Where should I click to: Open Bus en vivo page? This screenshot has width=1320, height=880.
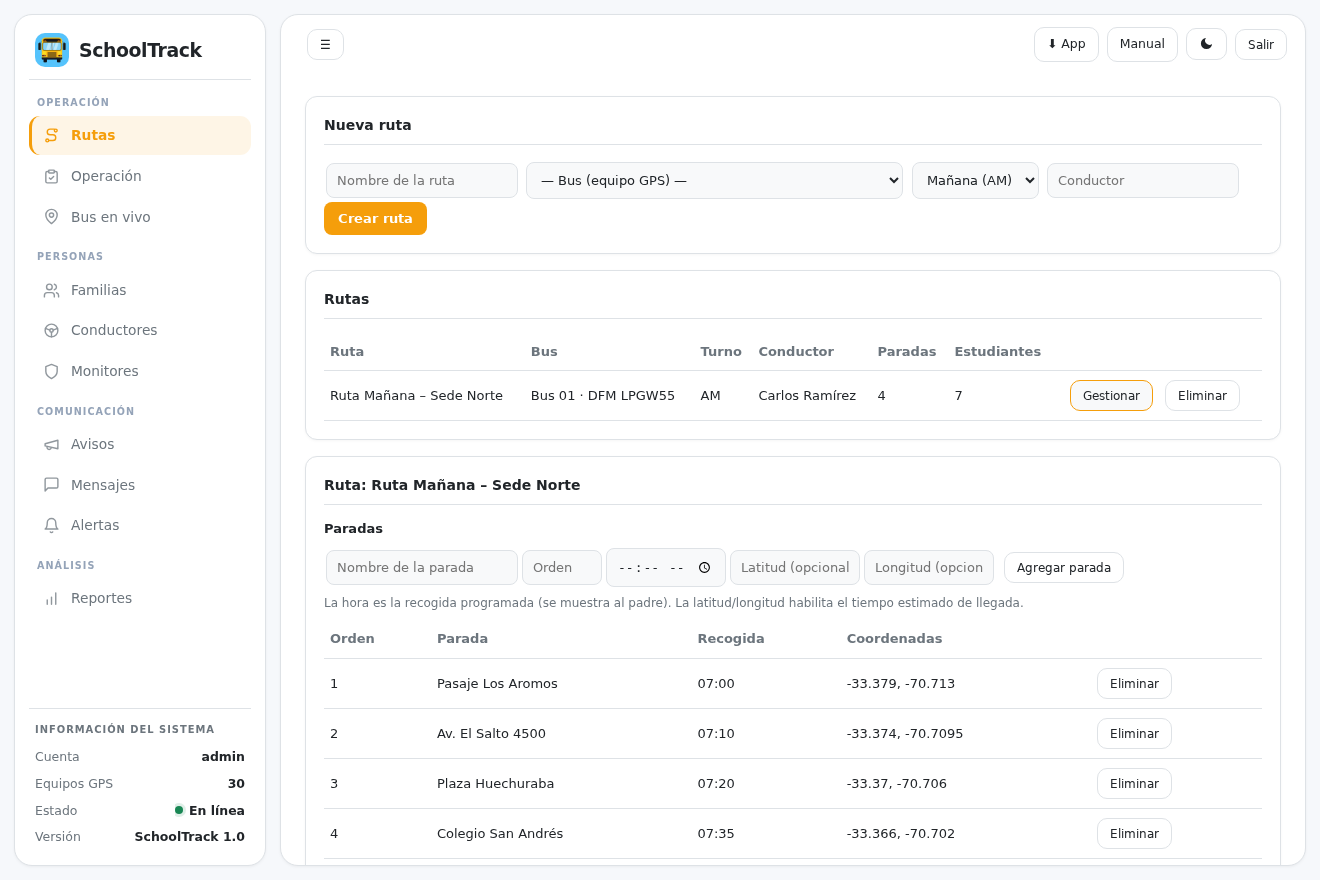tap(140, 217)
